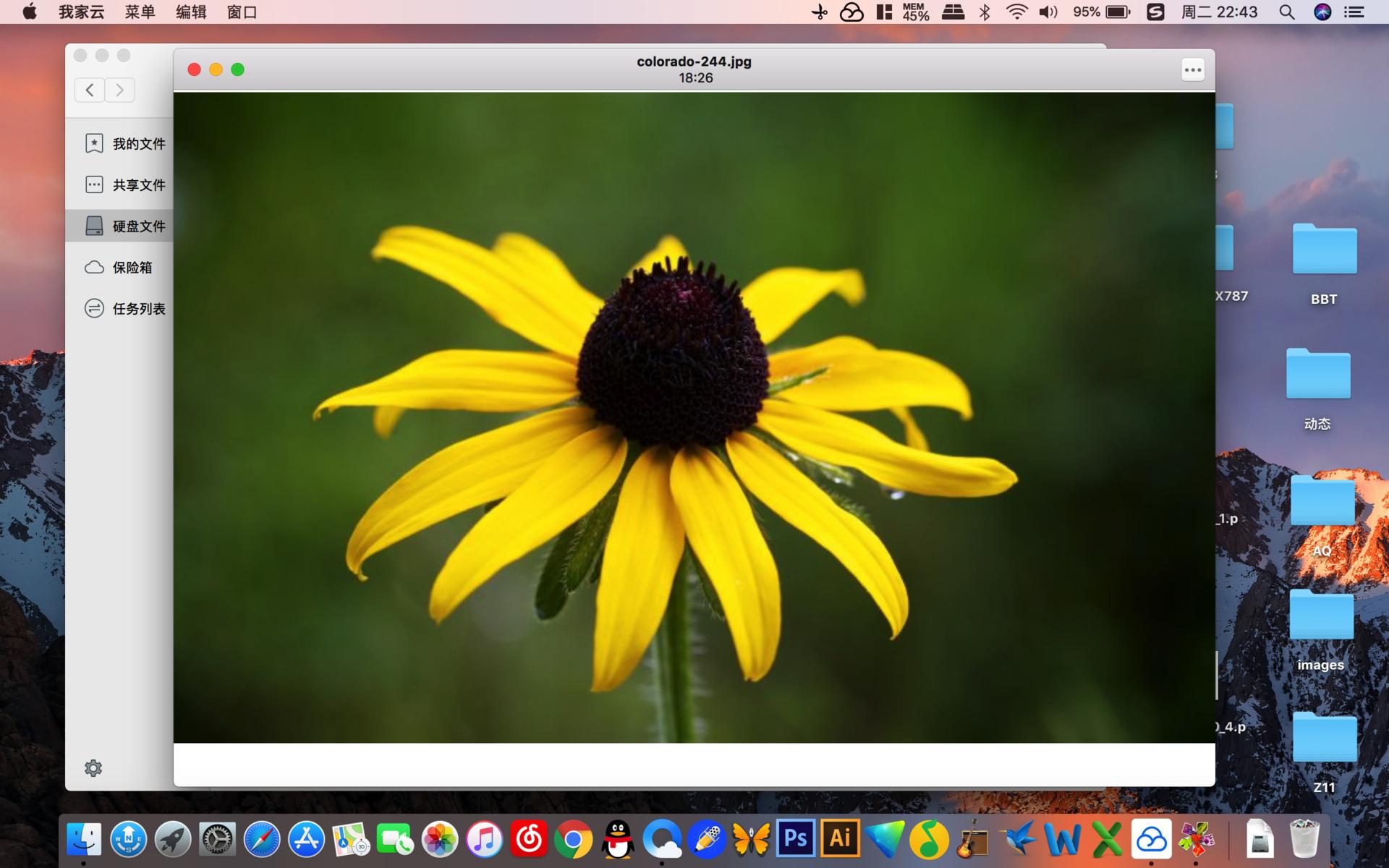Click the flower image preview
Viewport: 1389px width, 868px height.
tap(694, 417)
